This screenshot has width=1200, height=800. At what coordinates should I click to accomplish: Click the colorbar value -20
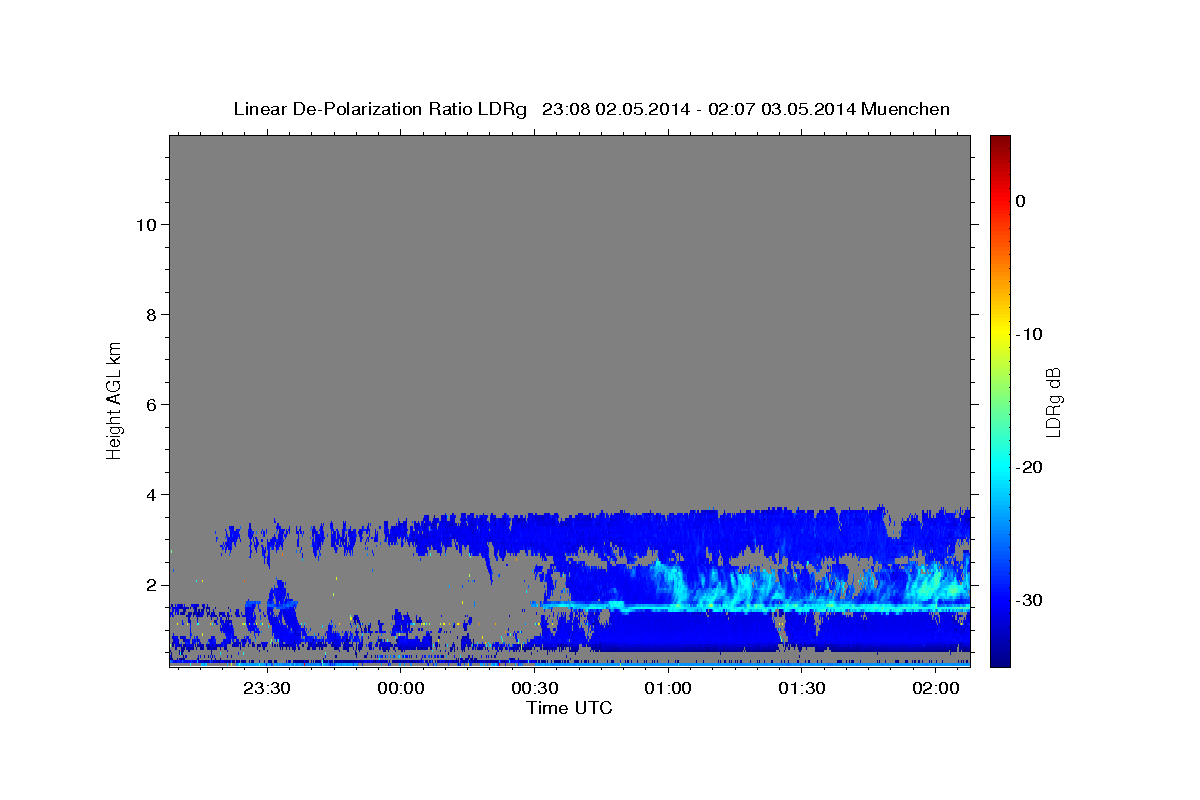(x=1029, y=467)
